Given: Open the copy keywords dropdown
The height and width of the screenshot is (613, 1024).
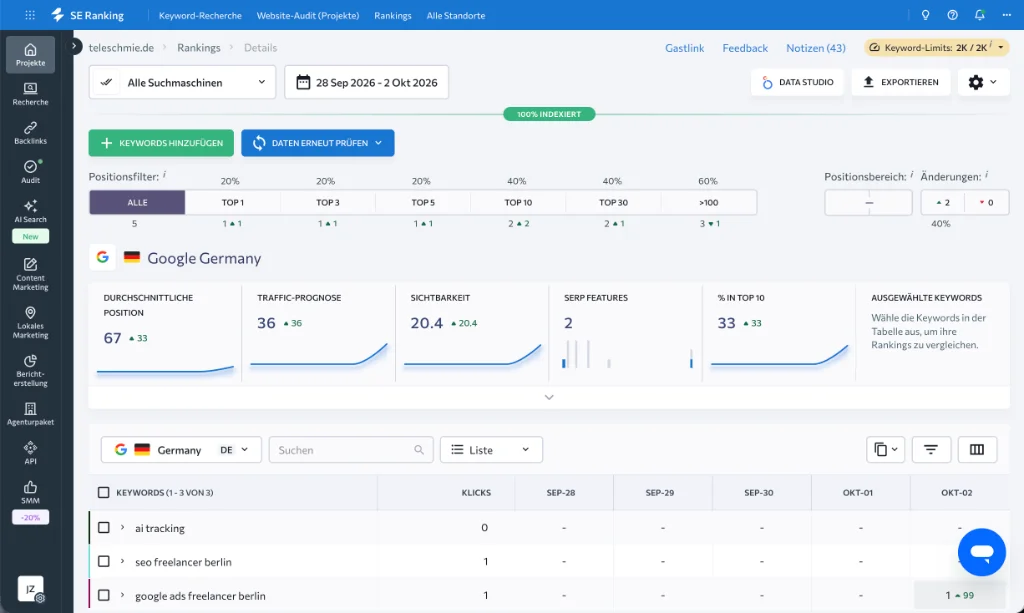Looking at the screenshot, I should 886,450.
